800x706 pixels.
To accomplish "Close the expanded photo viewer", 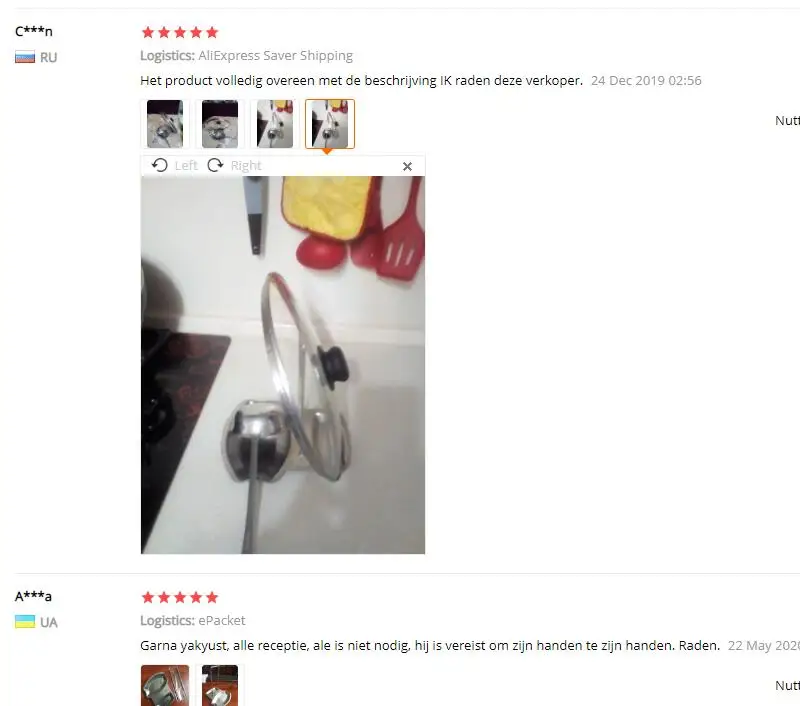I will pos(407,166).
